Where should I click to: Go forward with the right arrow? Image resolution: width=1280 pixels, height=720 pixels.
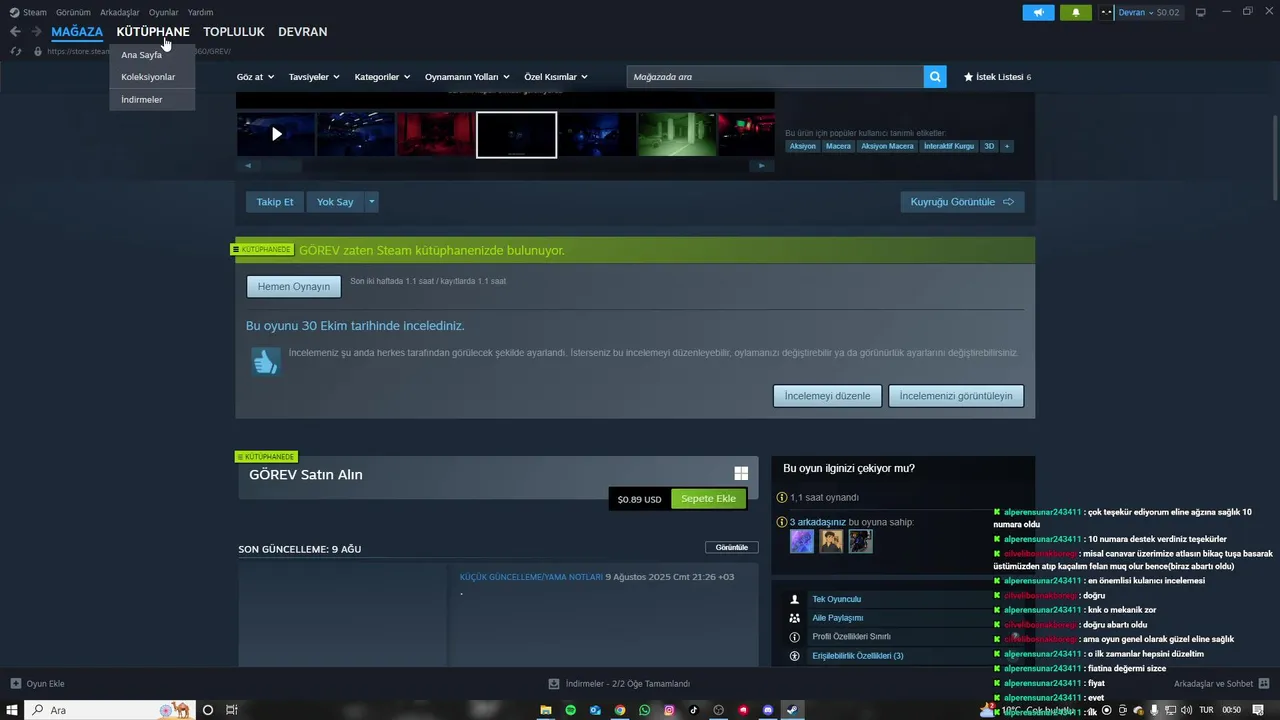pyautogui.click(x=36, y=32)
